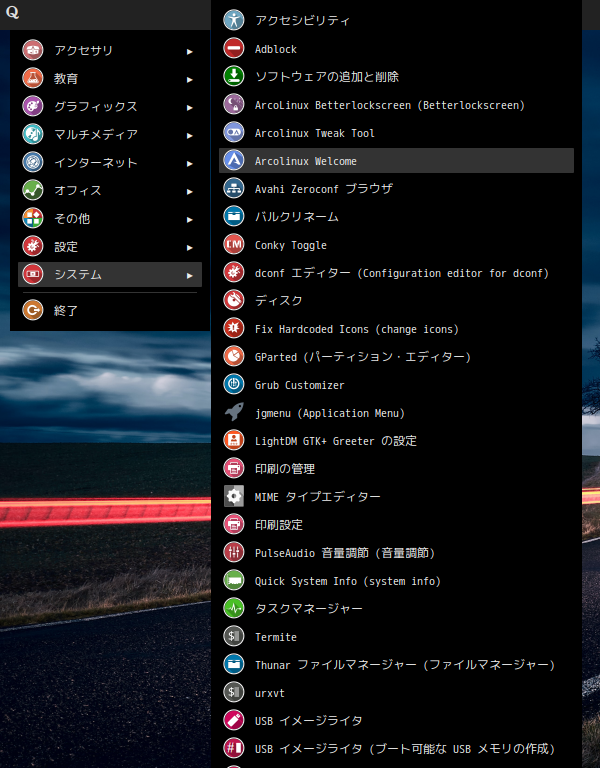Expand the 教育 submenu arrow
This screenshot has height=768, width=600.
[190, 79]
